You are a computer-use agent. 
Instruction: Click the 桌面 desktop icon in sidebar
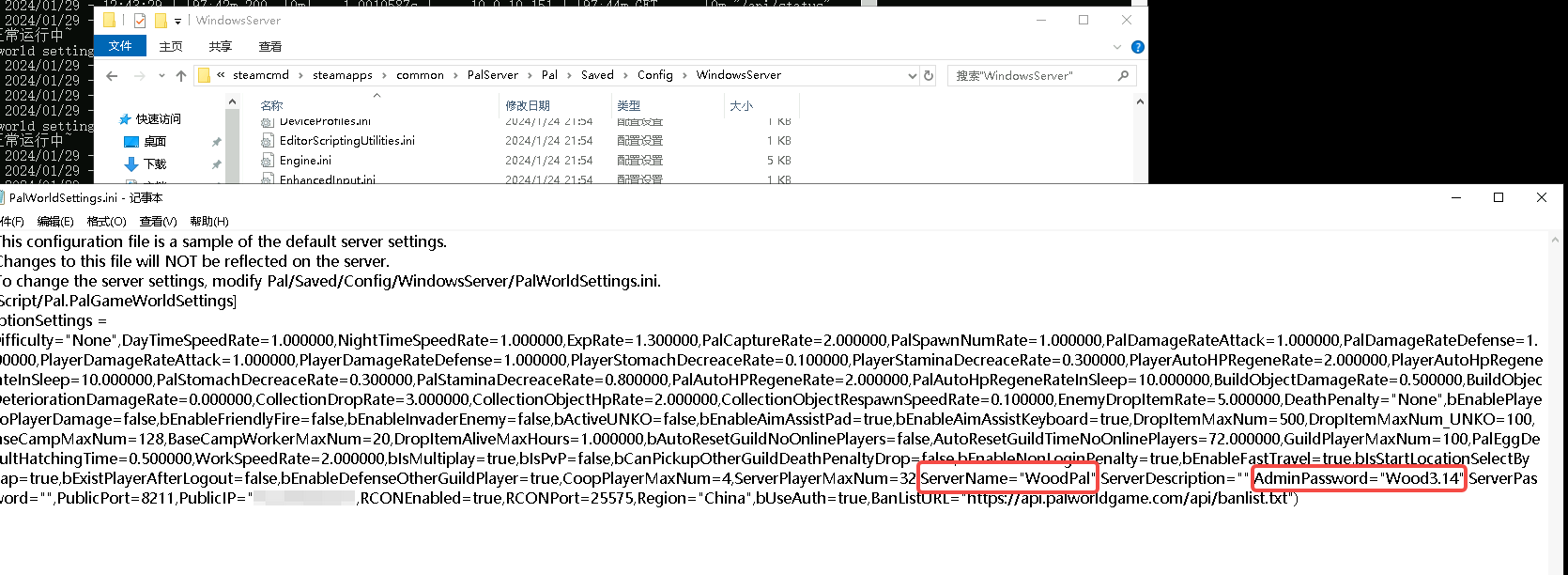[131, 142]
